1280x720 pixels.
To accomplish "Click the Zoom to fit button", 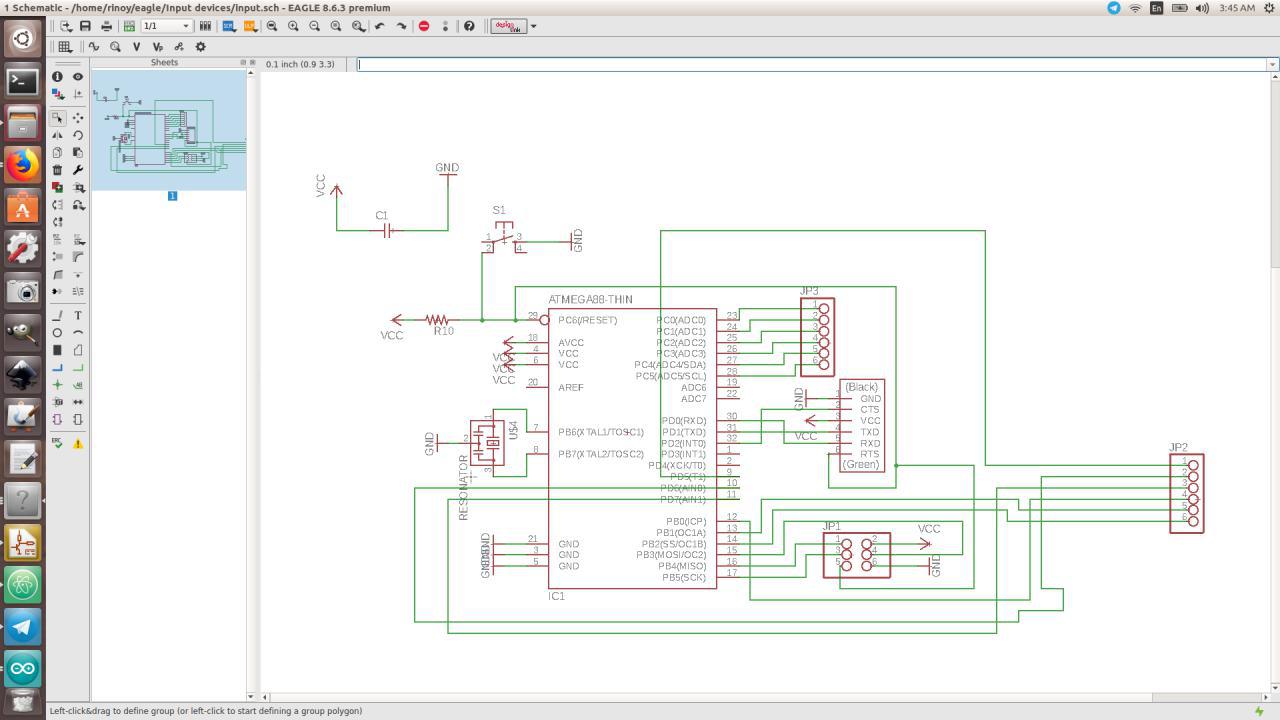I will [272, 26].
